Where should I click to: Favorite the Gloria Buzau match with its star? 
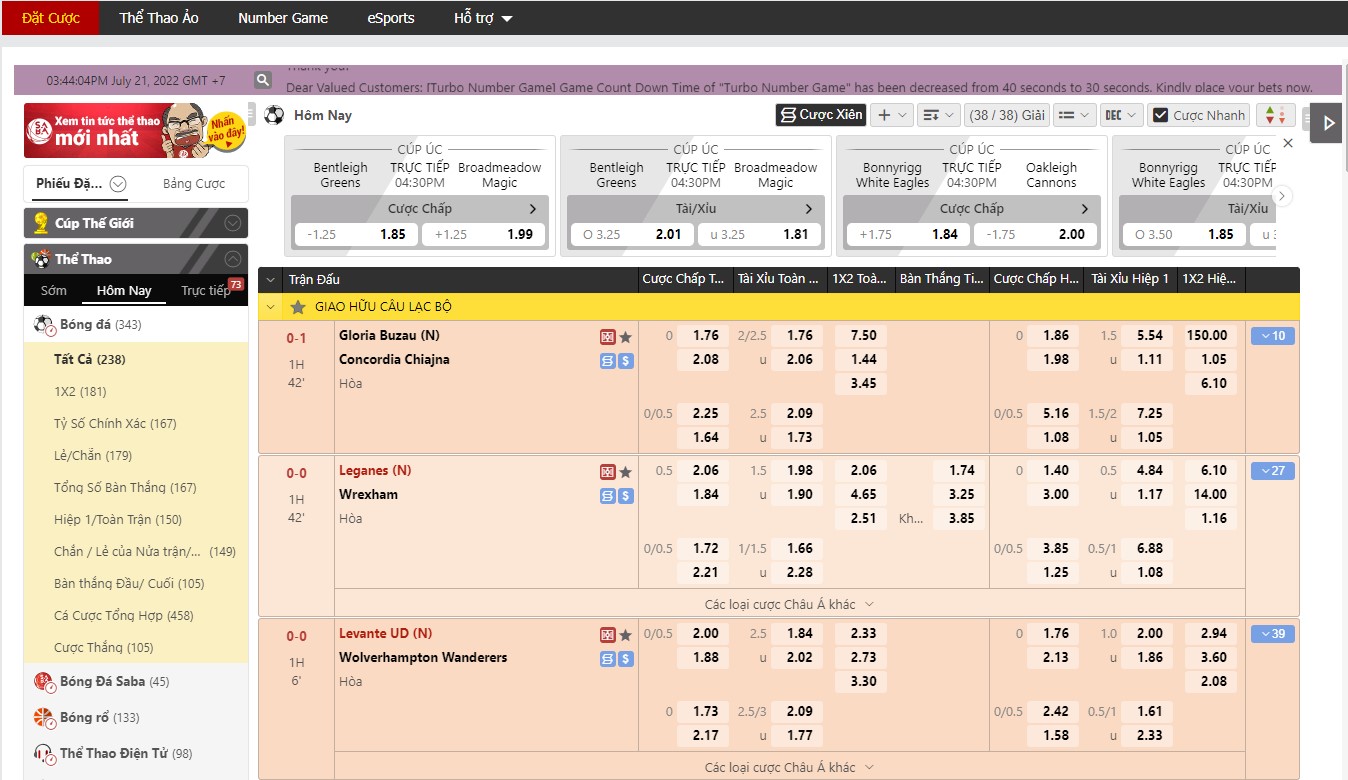(x=625, y=337)
